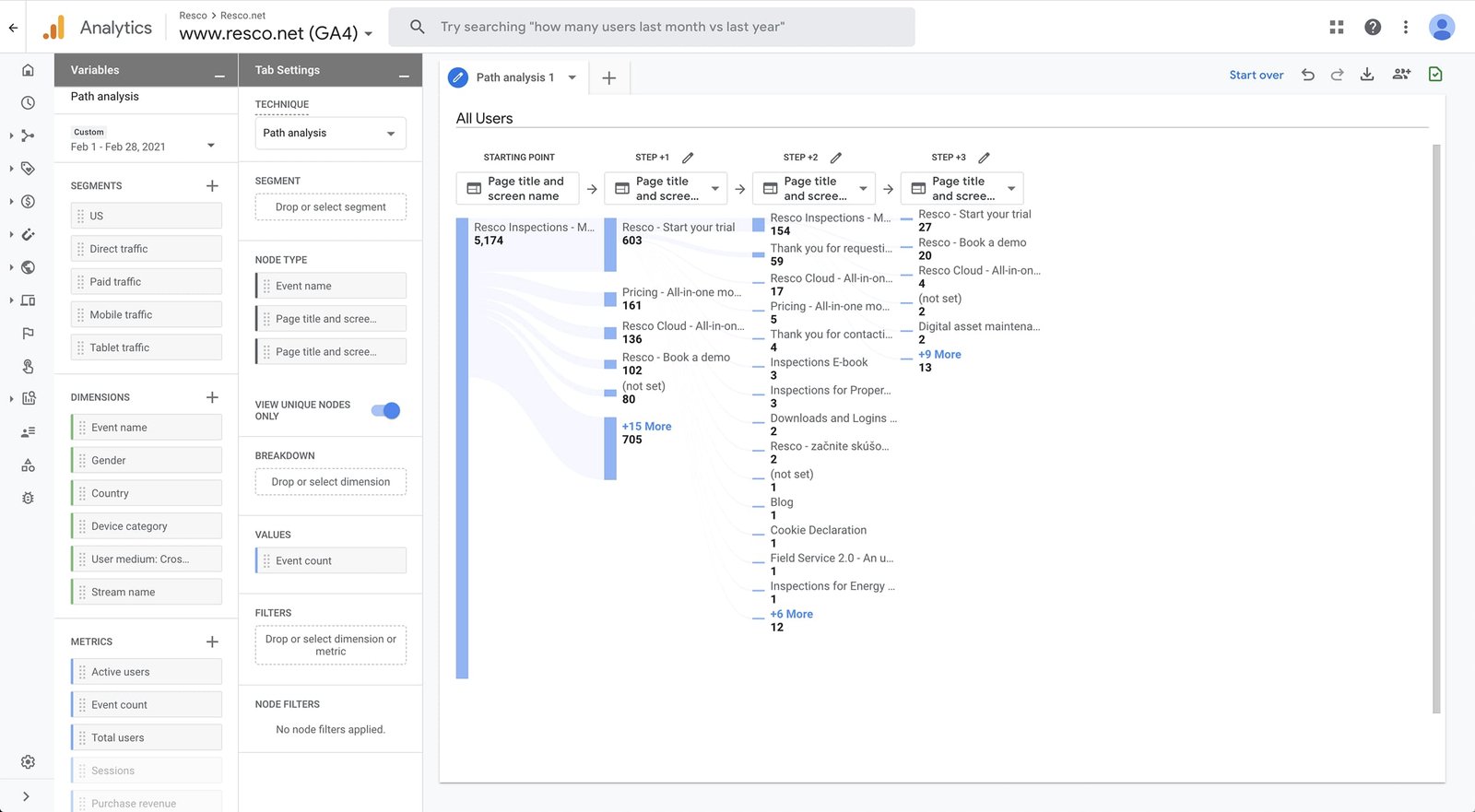
Task: Click the canvas vertical scrollbar
Action: (x=1435, y=429)
